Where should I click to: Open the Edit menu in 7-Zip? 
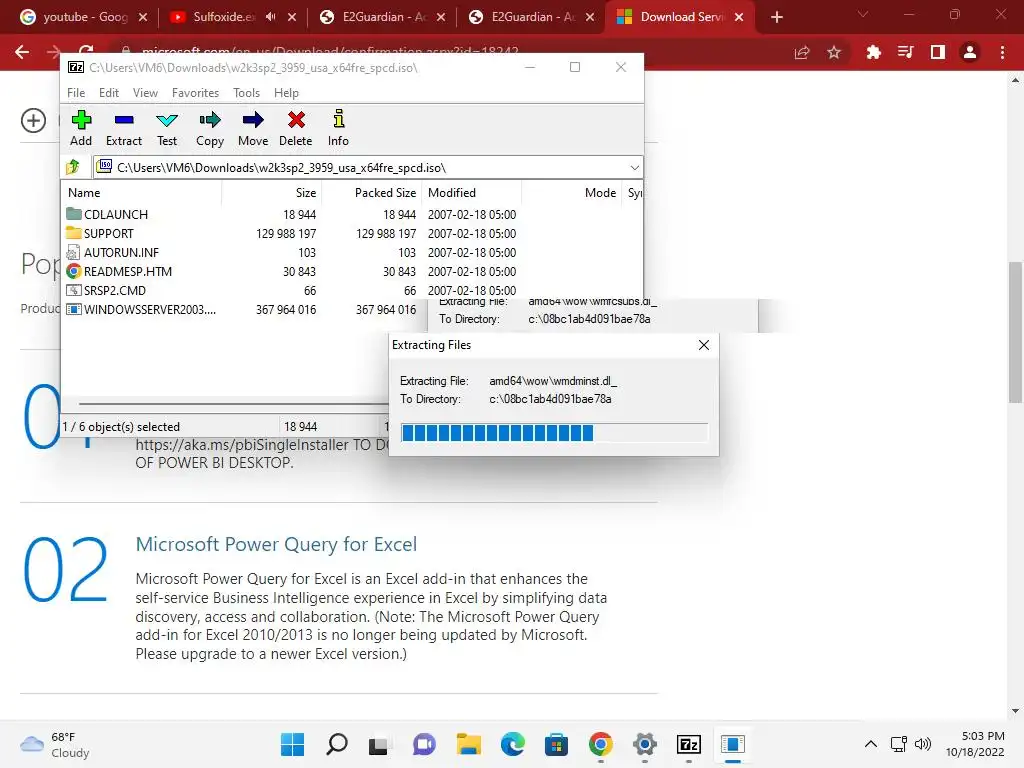(x=108, y=93)
